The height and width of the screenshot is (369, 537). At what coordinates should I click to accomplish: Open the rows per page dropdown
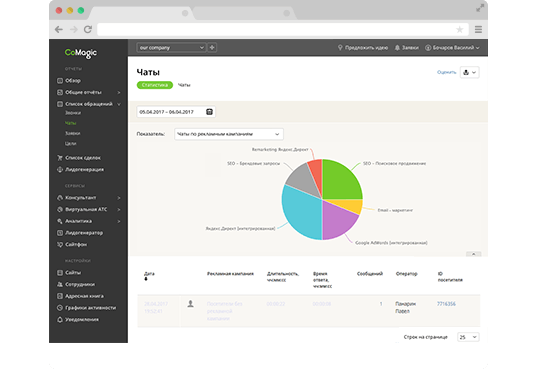tap(468, 337)
